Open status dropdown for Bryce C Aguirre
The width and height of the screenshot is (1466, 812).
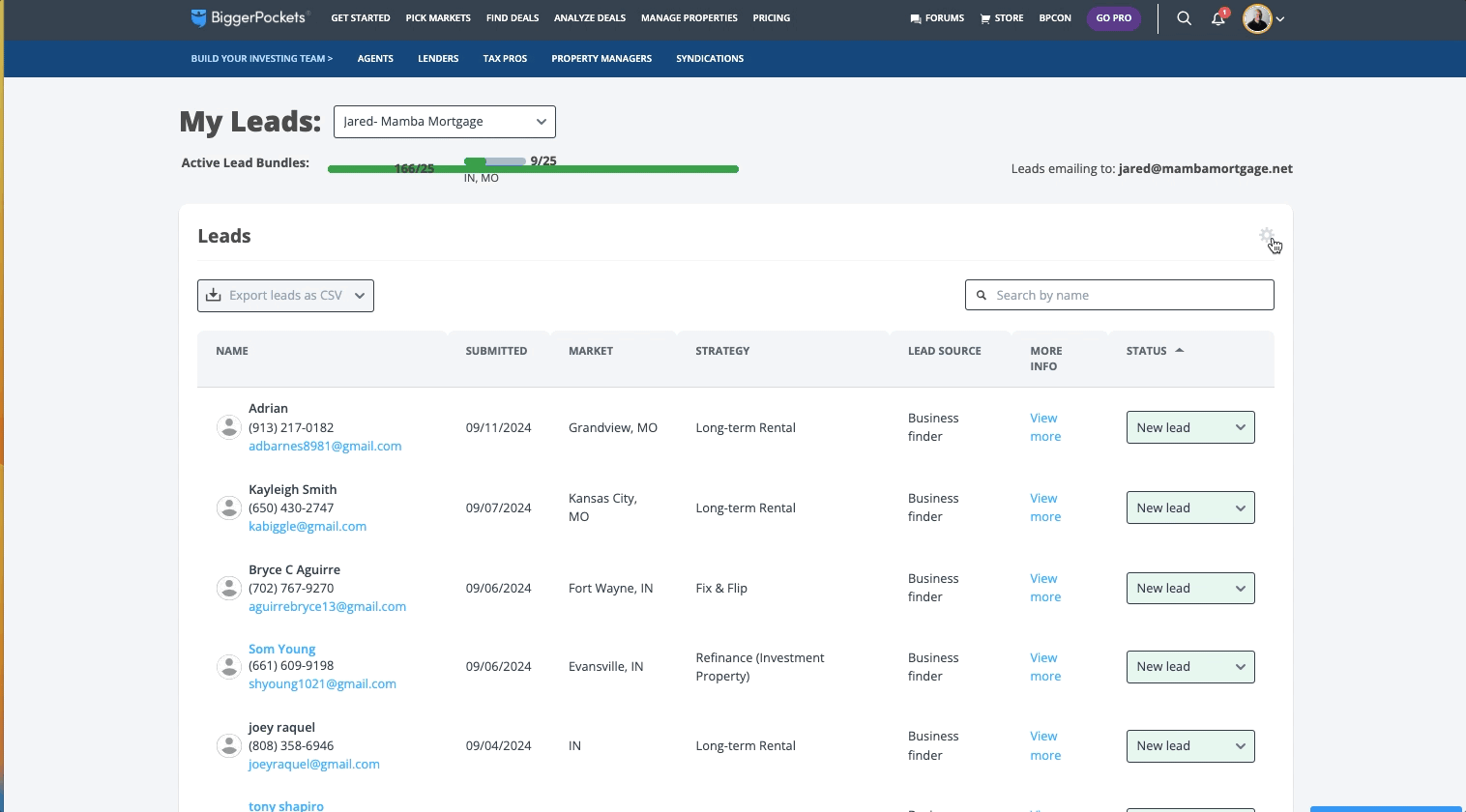(1189, 588)
